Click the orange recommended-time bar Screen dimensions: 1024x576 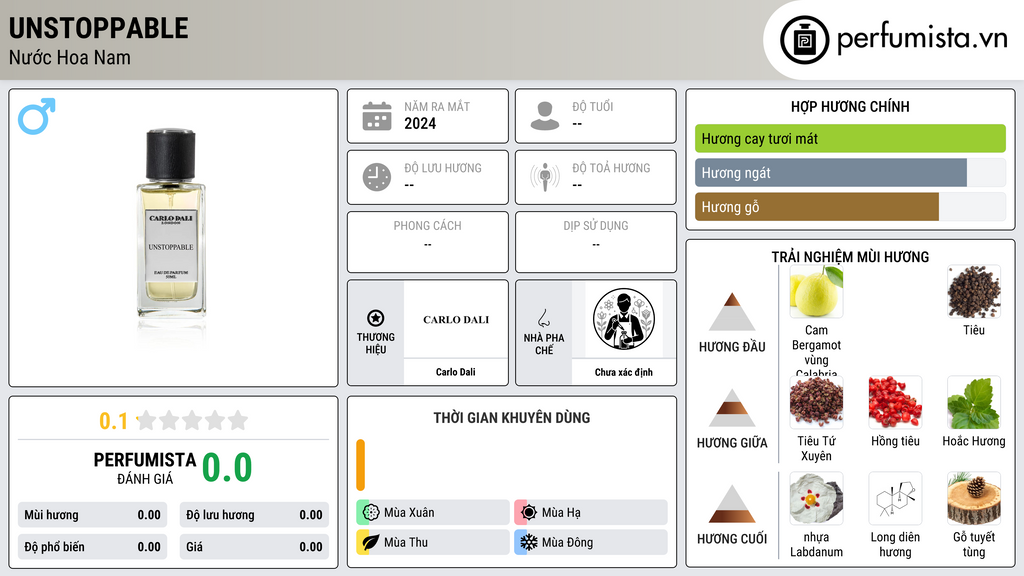click(x=360, y=465)
